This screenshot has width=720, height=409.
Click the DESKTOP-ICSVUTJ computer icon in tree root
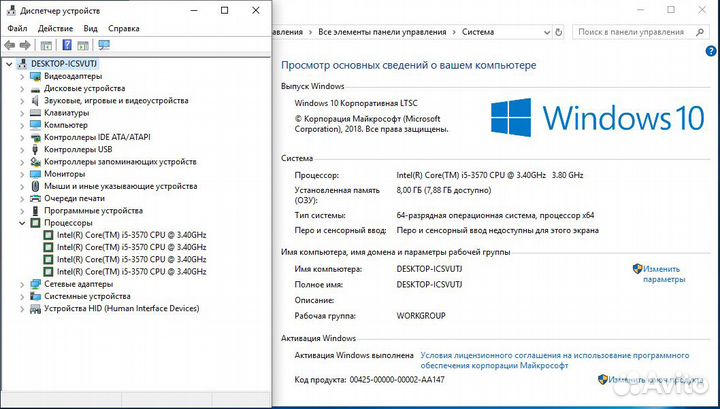click(x=22, y=64)
